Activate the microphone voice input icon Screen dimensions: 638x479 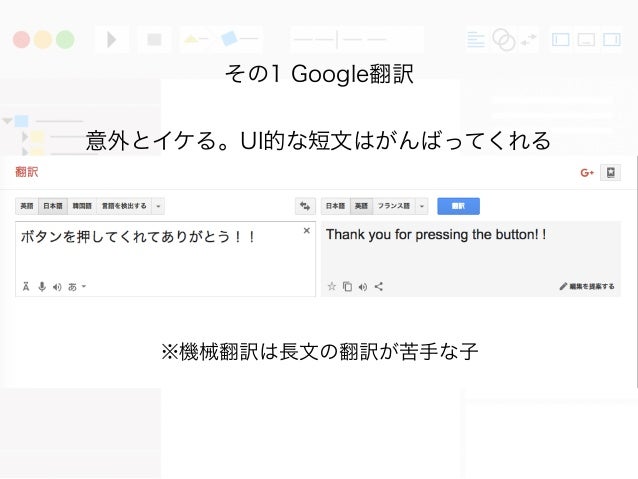(x=42, y=287)
